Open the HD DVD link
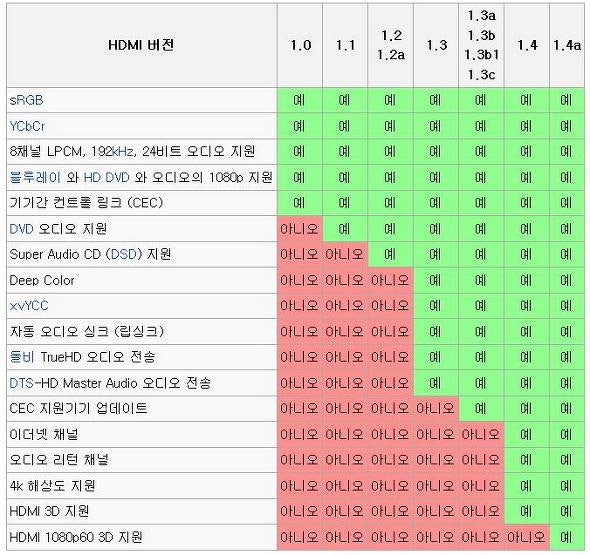The width and height of the screenshot is (590, 555). tap(106, 177)
